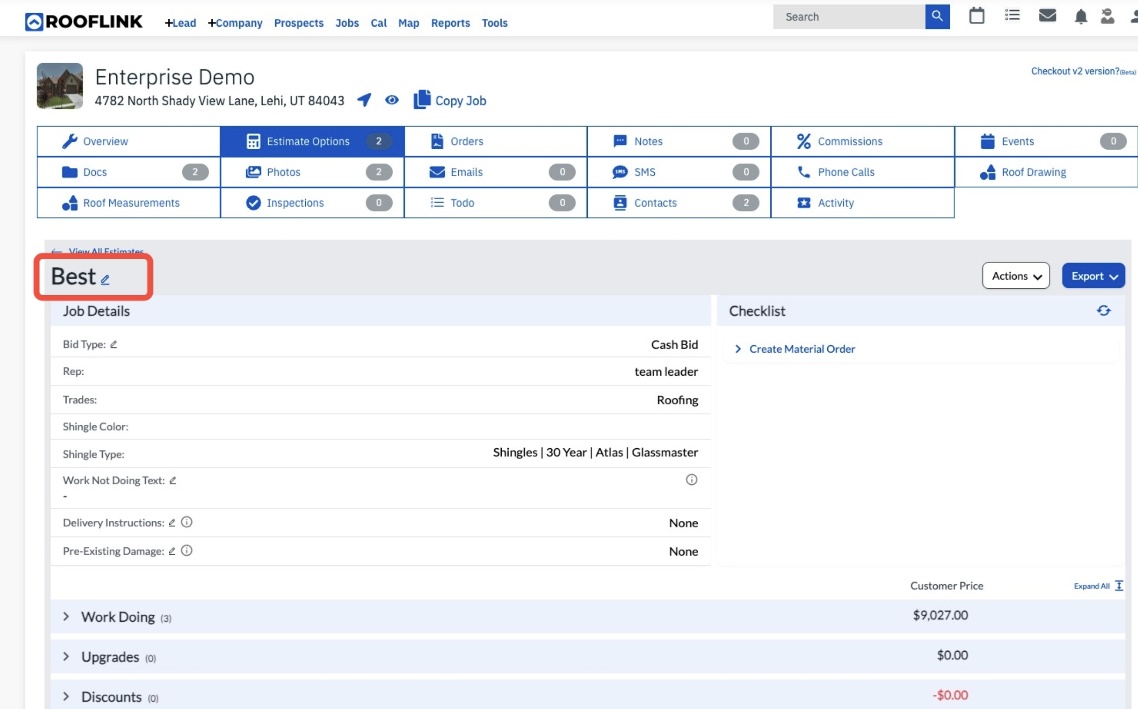1138x709 pixels.
Task: Open the Prospects menu
Action: (x=298, y=22)
